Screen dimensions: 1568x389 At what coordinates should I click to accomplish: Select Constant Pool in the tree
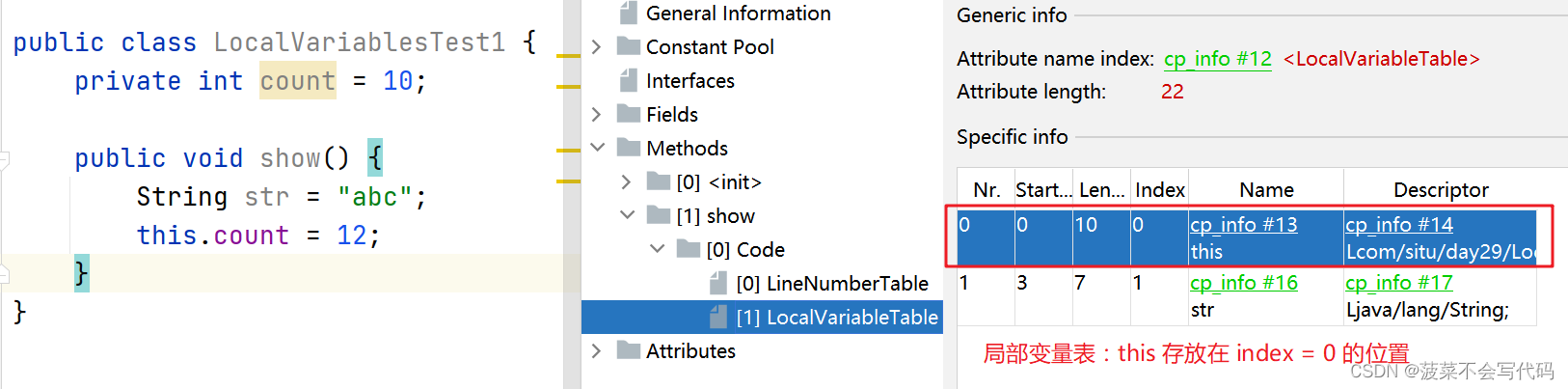pyautogui.click(x=710, y=46)
